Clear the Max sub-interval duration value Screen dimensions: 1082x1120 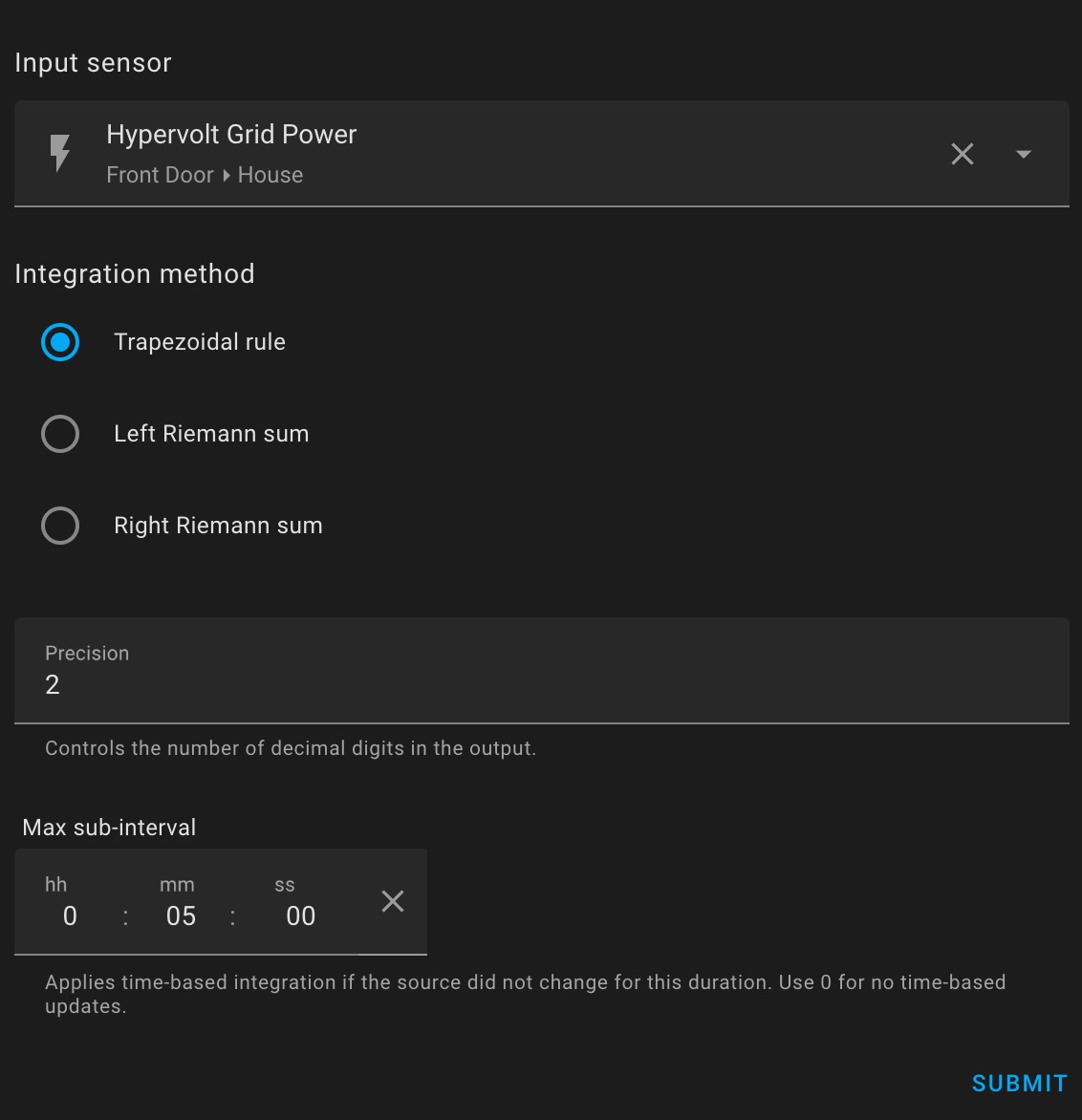click(393, 901)
